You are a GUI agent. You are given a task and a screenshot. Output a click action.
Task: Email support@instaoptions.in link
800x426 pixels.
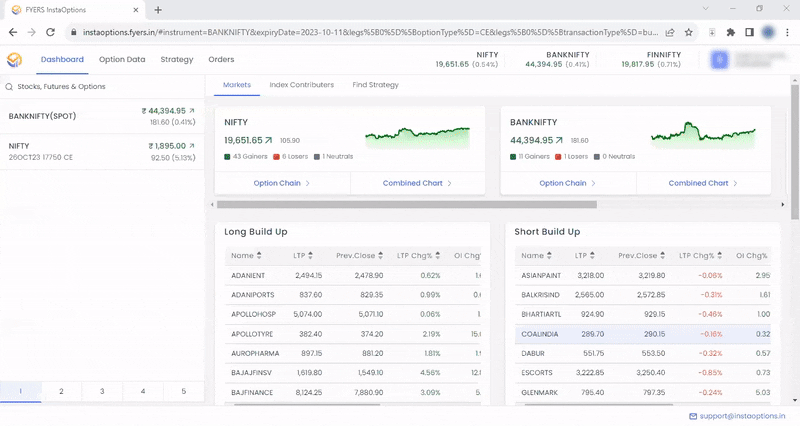(x=742, y=416)
